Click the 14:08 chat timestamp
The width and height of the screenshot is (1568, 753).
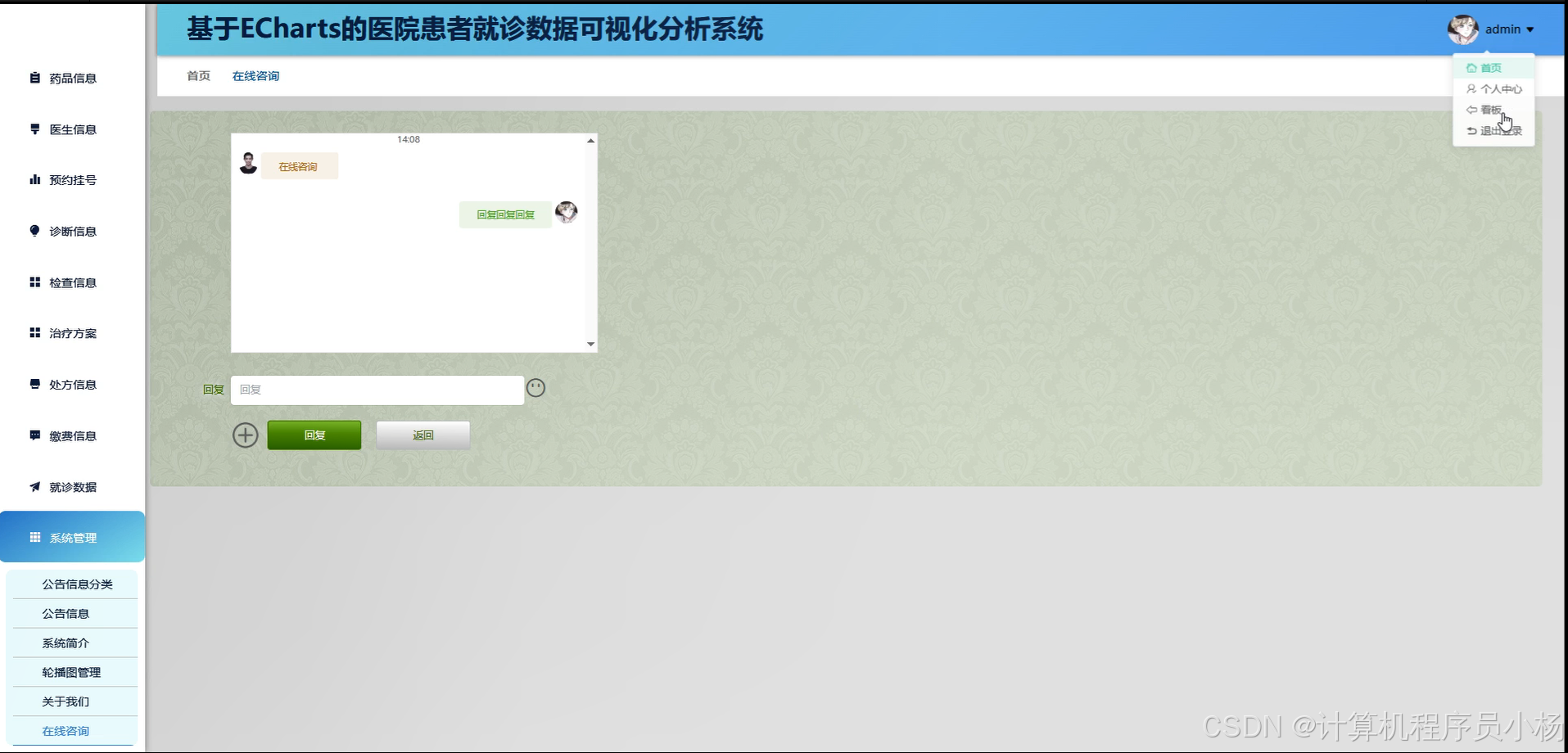point(409,140)
